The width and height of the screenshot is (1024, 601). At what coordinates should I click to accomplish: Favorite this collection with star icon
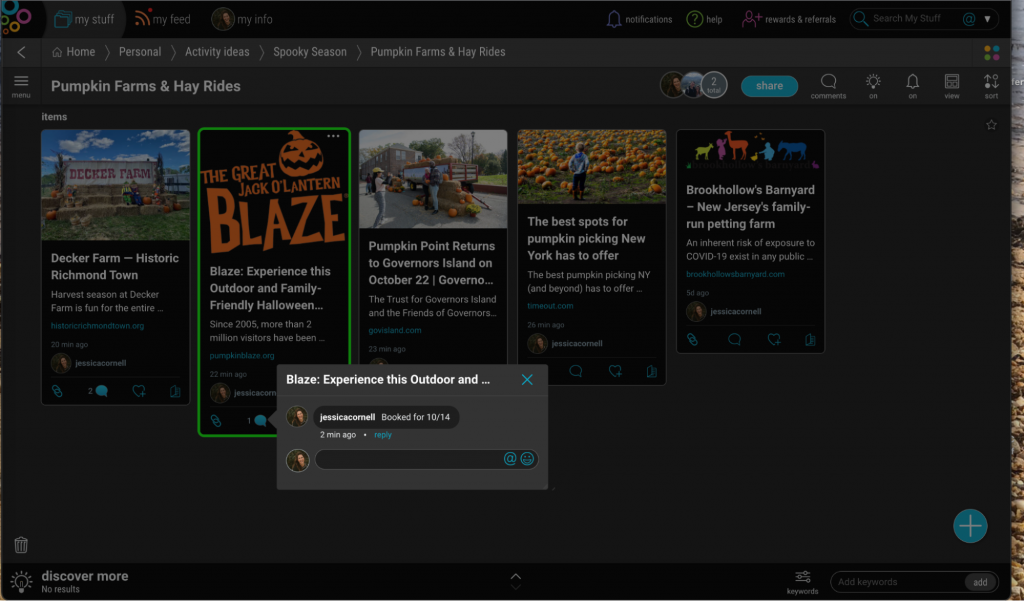pos(991,125)
